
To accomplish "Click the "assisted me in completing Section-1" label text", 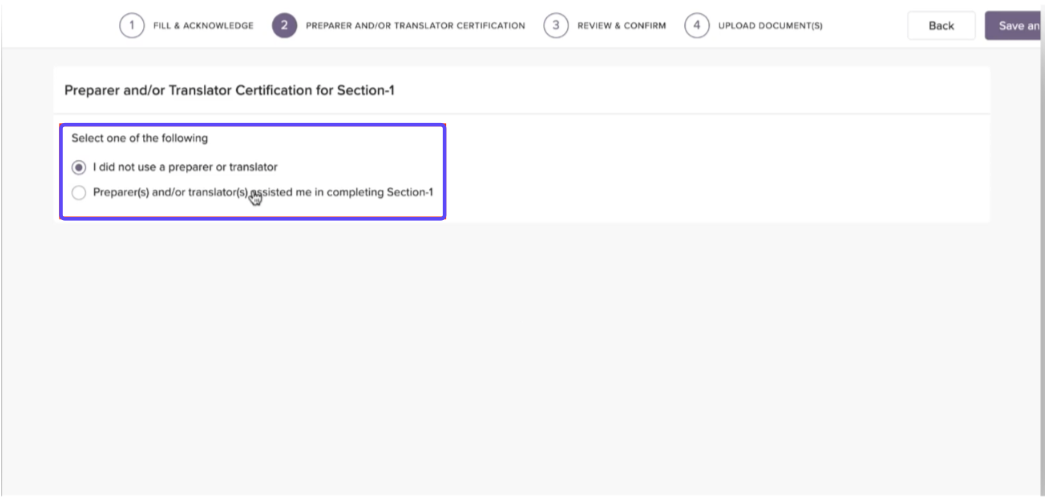I will click(x=350, y=192).
